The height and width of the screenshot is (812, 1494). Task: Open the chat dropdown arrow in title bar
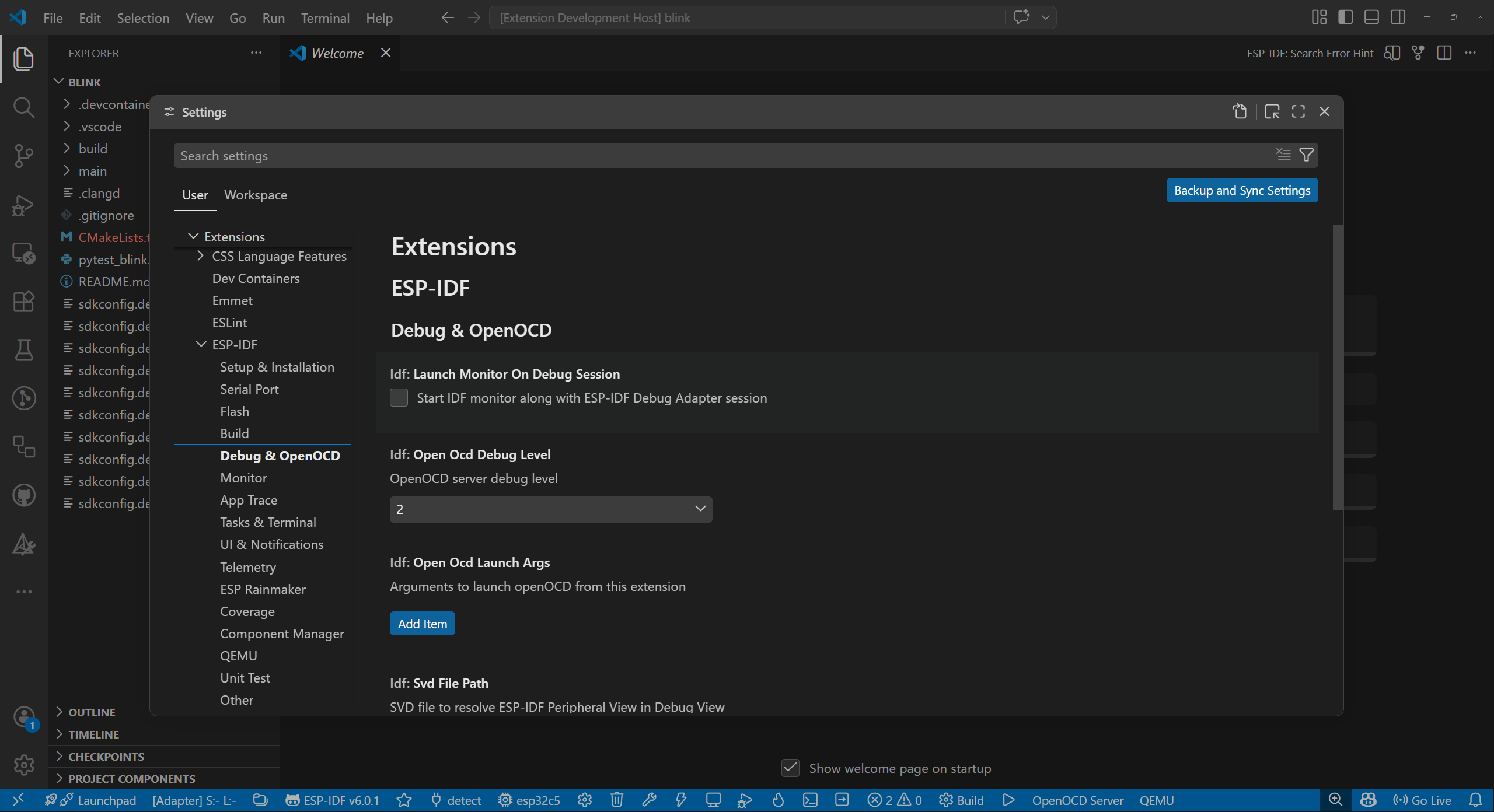tap(1045, 17)
